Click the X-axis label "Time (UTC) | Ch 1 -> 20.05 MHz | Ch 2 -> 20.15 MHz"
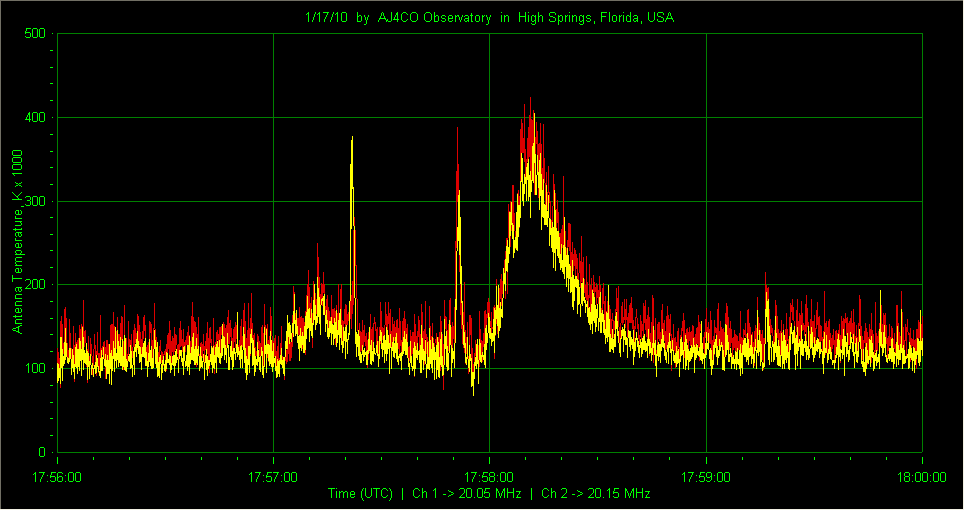Image resolution: width=964 pixels, height=510 pixels. [489, 493]
